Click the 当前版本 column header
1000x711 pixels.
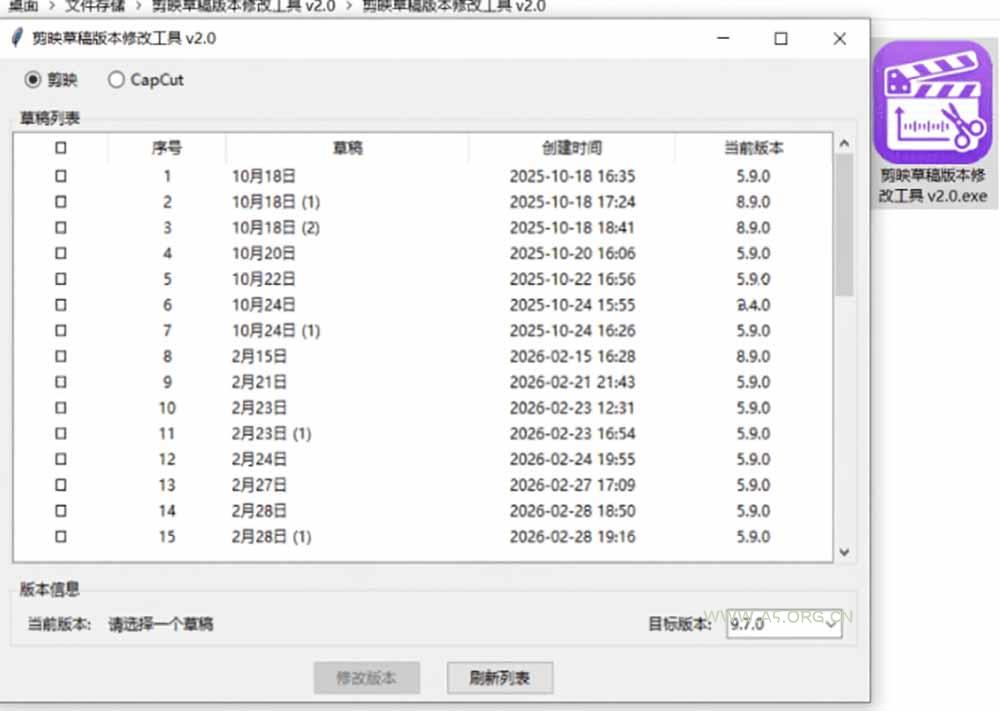coord(754,148)
